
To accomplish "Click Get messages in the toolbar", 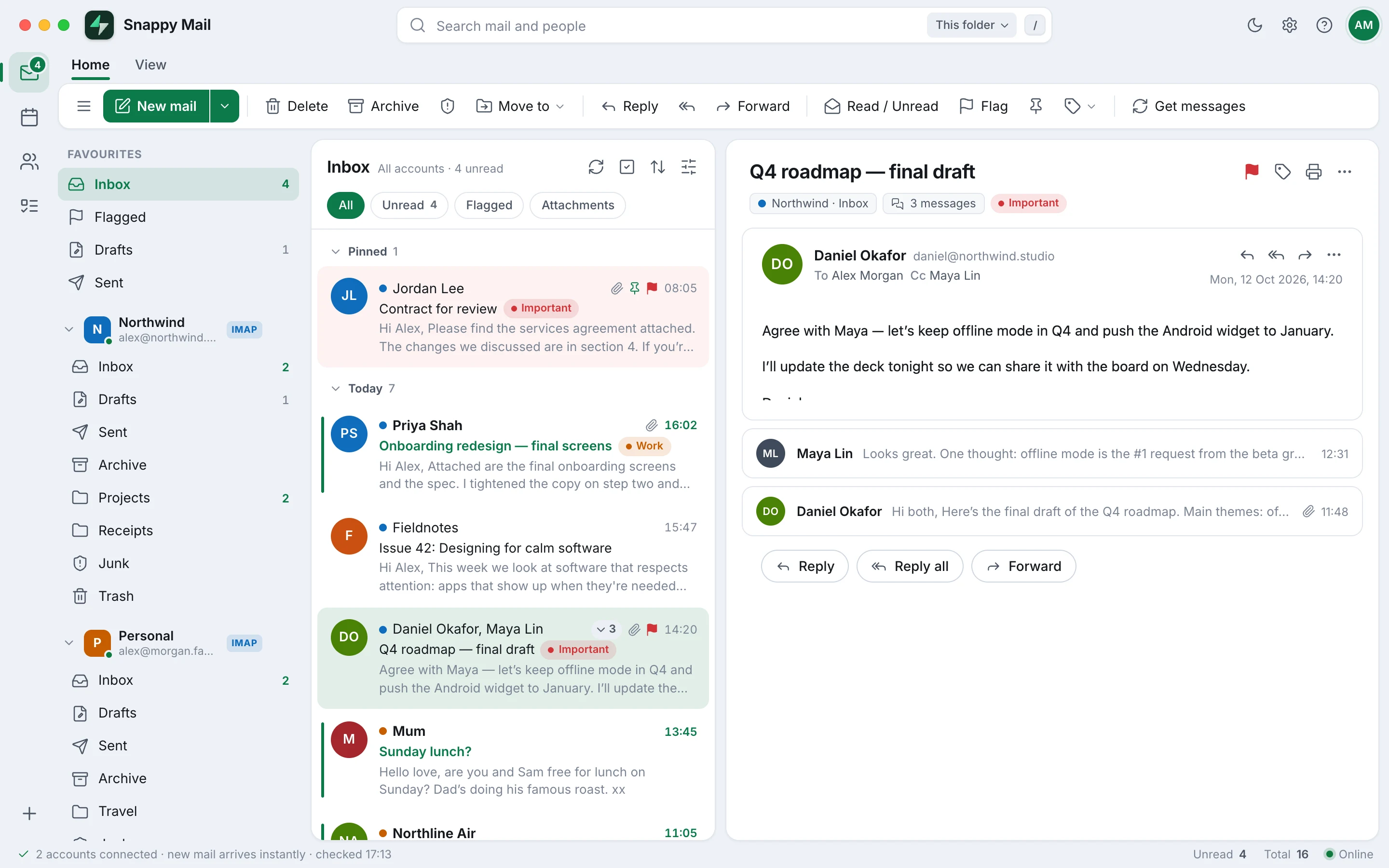I will click(x=1188, y=106).
